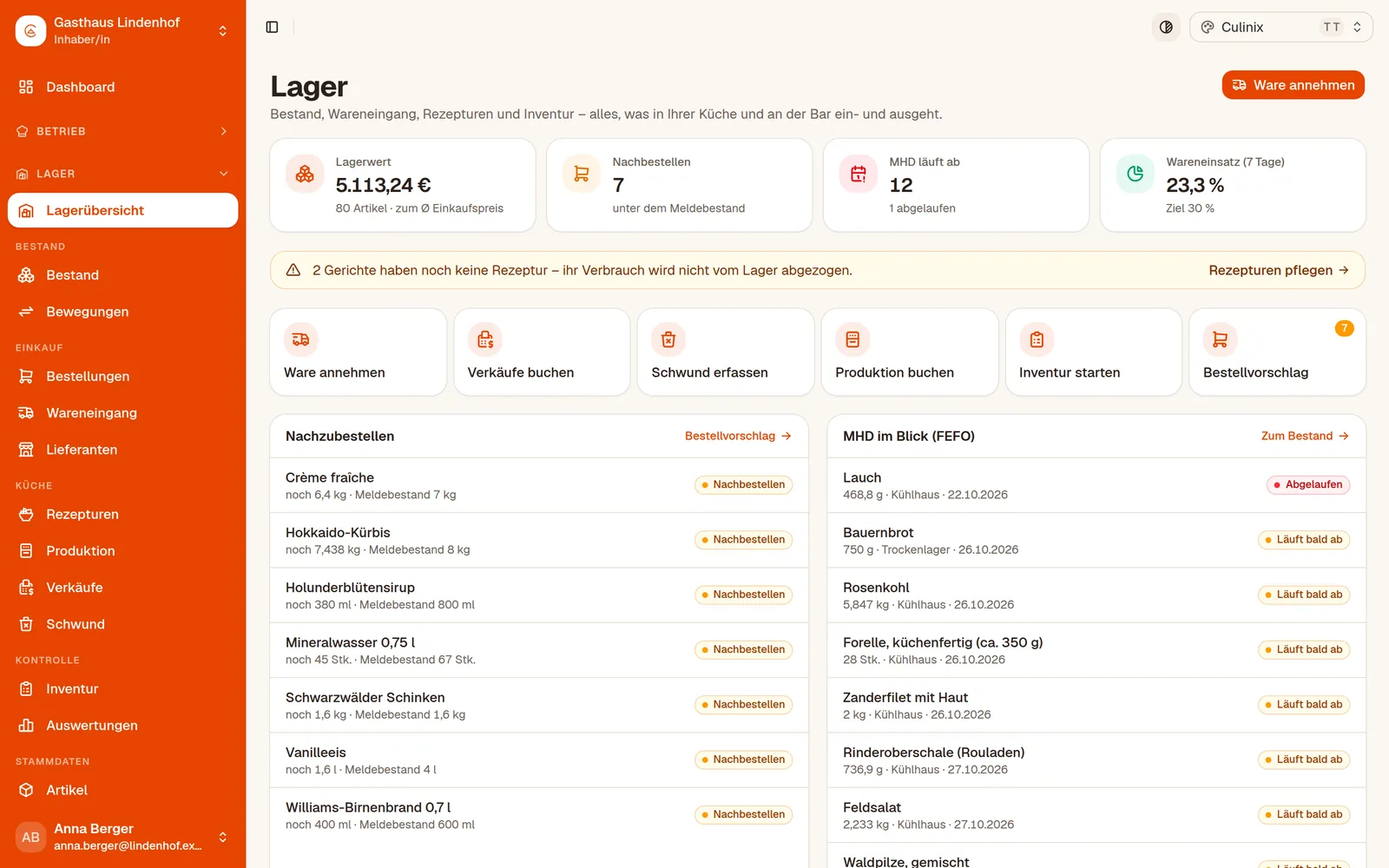The width and height of the screenshot is (1389, 868).
Task: Open the Lagerwert stat card
Action: click(402, 185)
